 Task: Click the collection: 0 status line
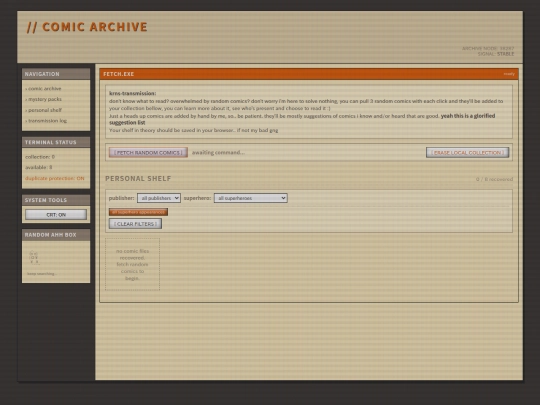(40, 157)
